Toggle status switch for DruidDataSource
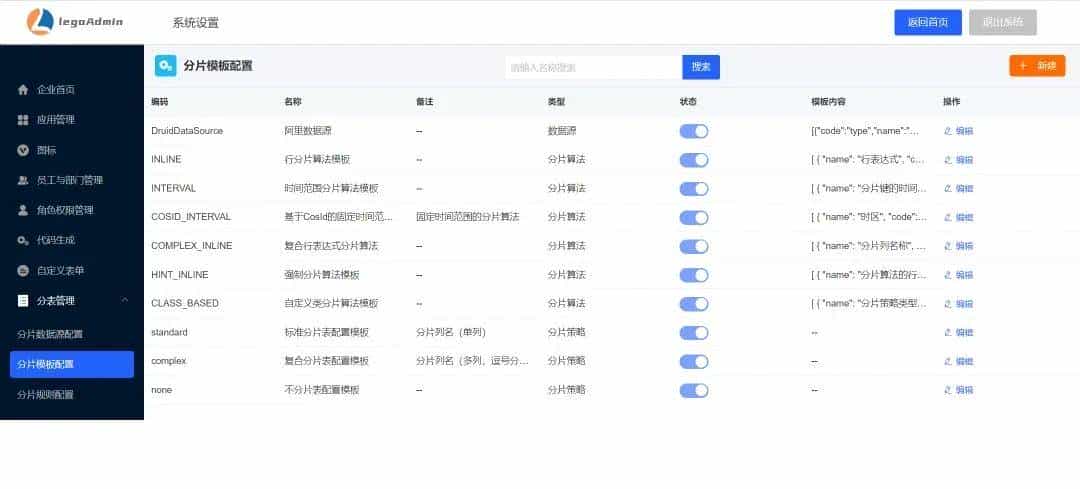This screenshot has height=489, width=1080. 694,131
